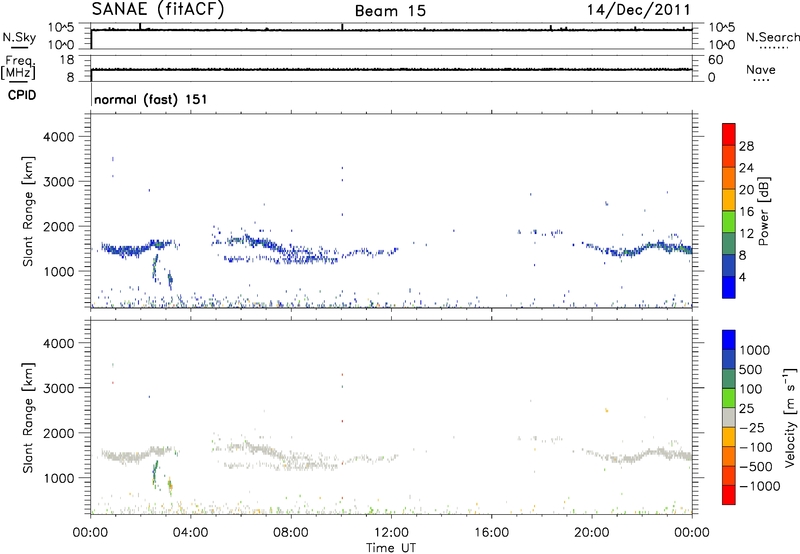Click the 16 dB power colorbar label
This screenshot has height=554, width=800.
click(746, 212)
